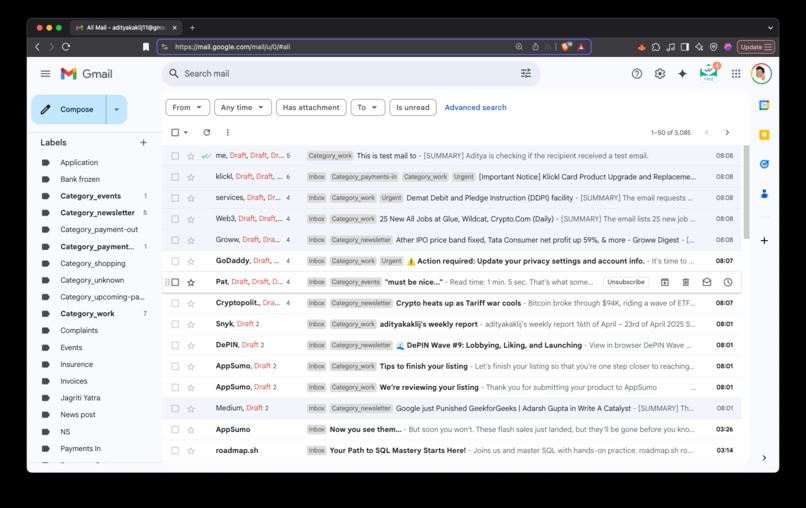
Task: Open Advanced search link
Action: pos(475,107)
